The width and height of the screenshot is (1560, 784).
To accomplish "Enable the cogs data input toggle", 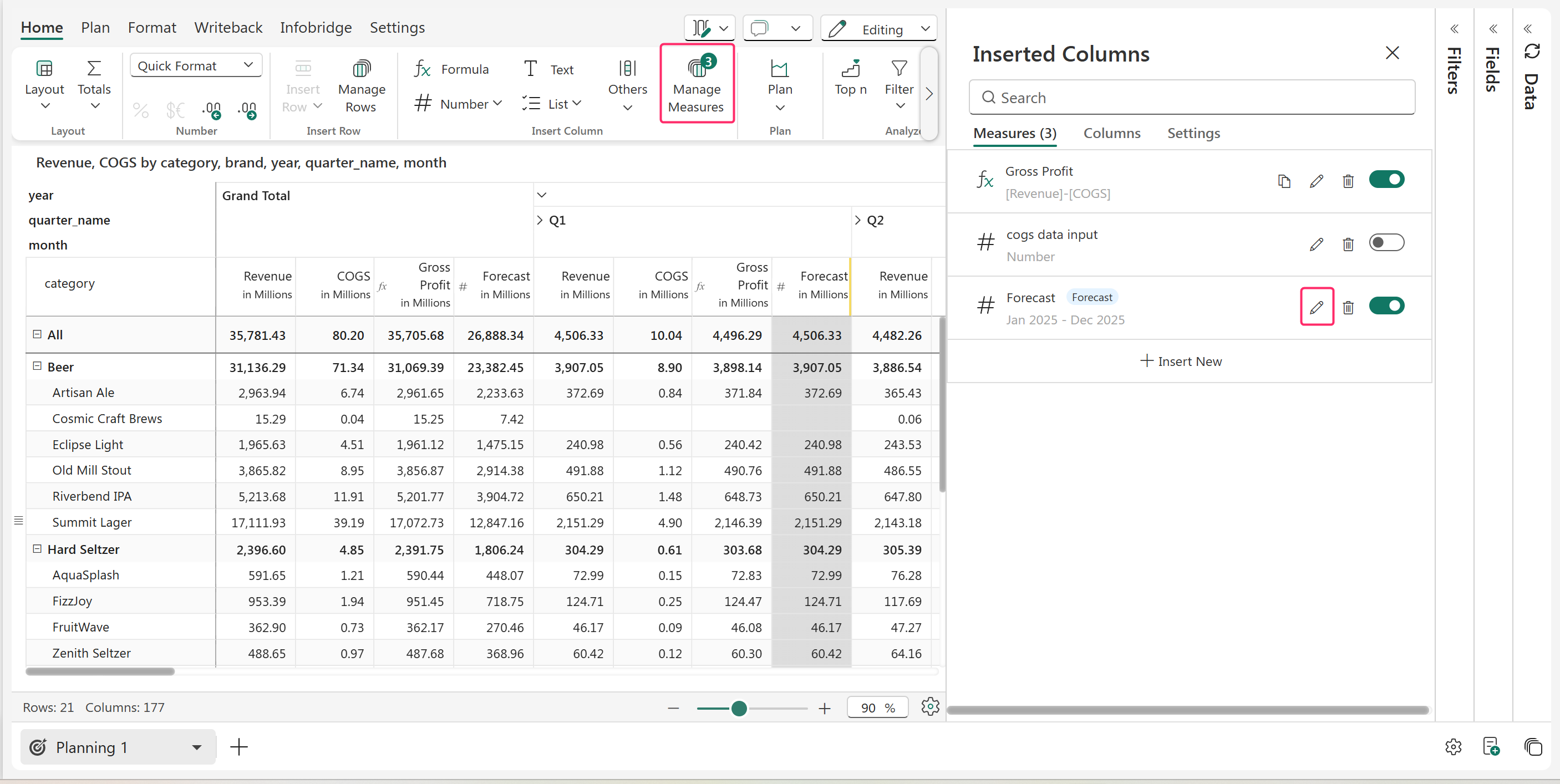I will (1386, 243).
